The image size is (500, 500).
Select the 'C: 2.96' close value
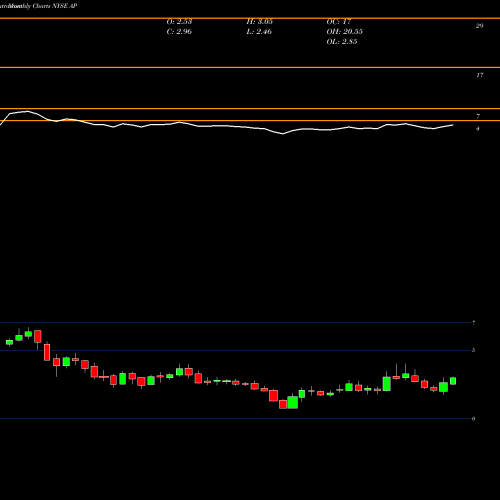[179, 32]
